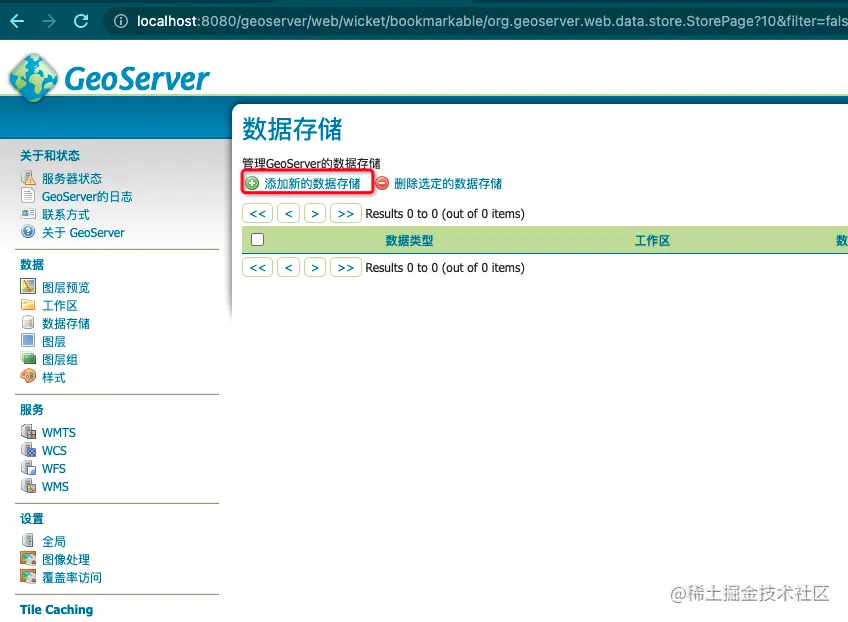The image size is (848, 622).
Task: Click the GeoServer logs document icon
Action: pyautogui.click(x=28, y=195)
